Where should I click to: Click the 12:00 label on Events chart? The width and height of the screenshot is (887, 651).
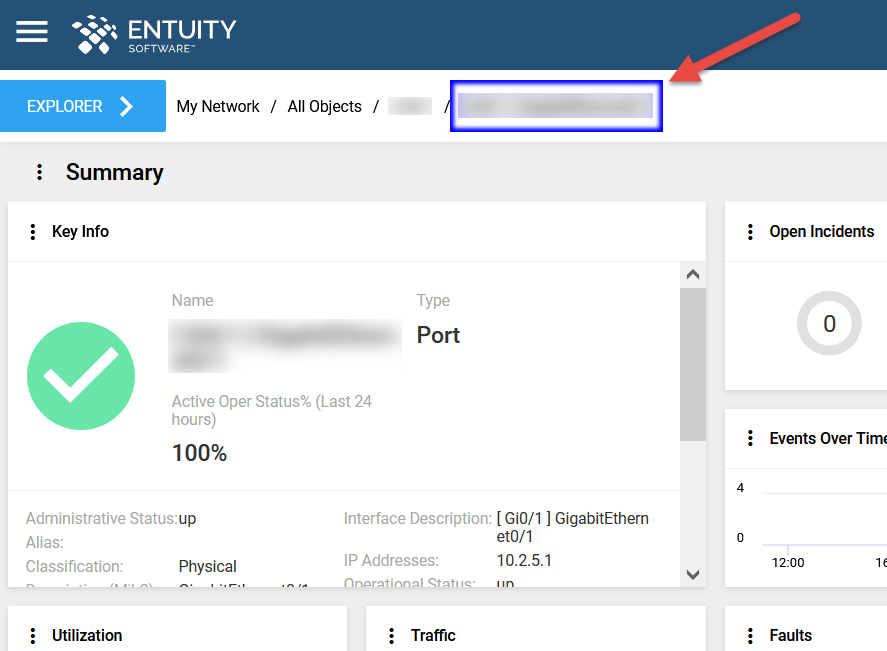pyautogui.click(x=788, y=563)
